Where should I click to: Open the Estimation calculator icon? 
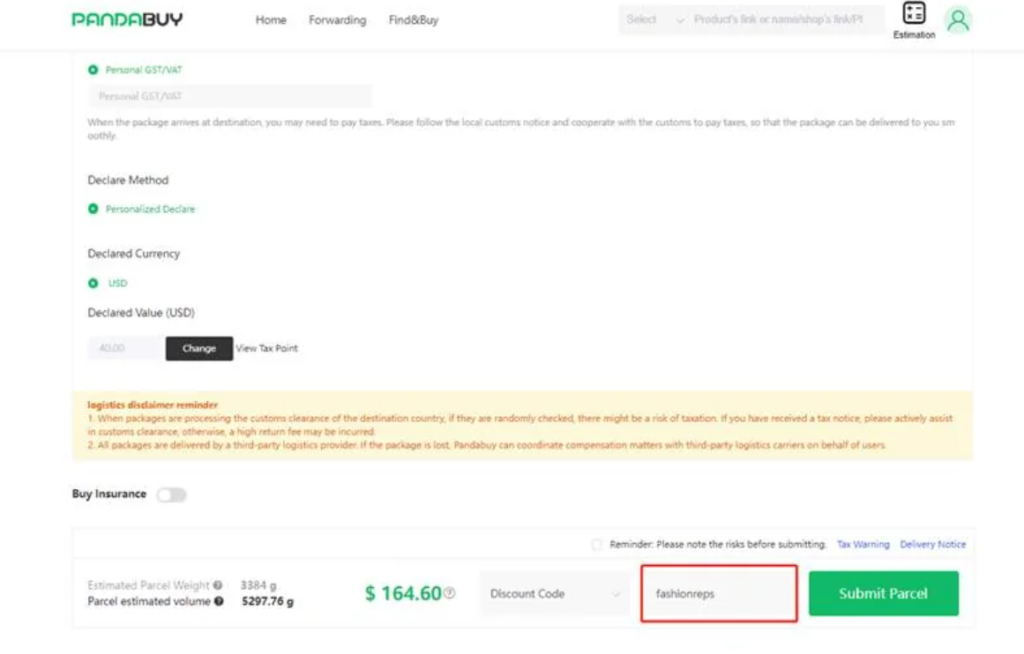pyautogui.click(x=913, y=14)
